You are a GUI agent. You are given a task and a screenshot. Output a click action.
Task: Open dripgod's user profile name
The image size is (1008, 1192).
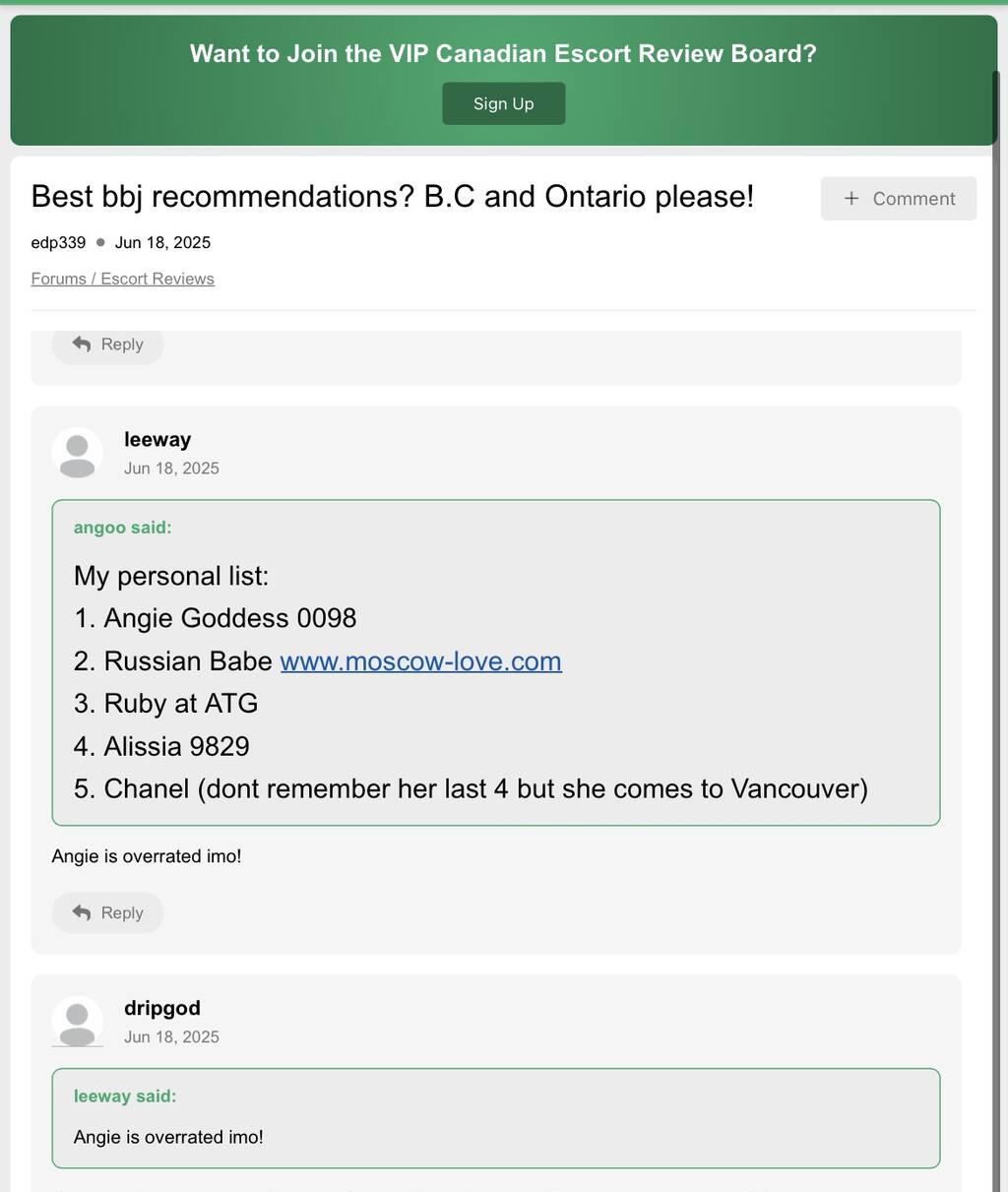(162, 1008)
